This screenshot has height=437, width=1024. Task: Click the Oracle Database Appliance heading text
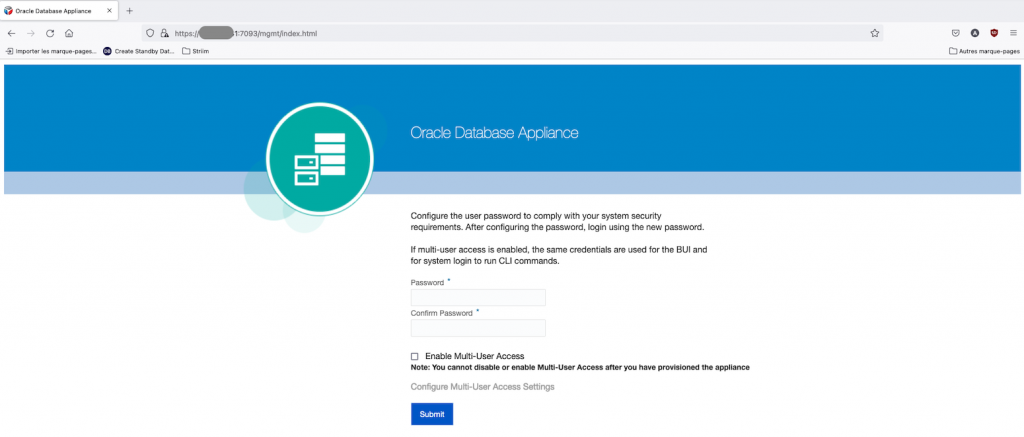click(494, 133)
